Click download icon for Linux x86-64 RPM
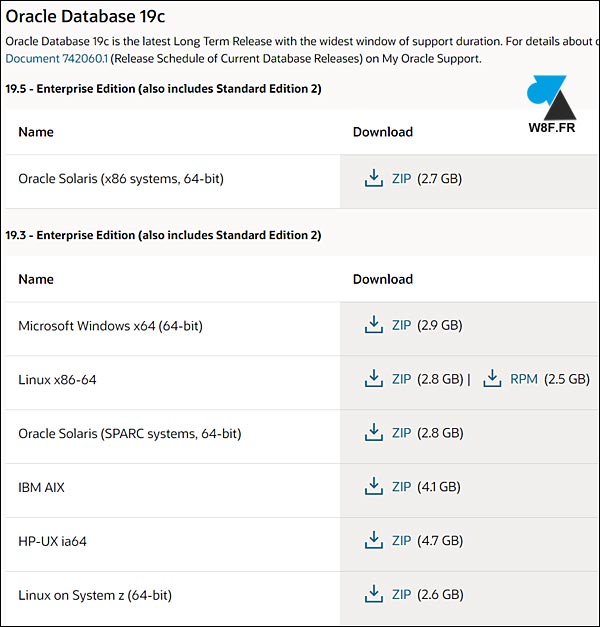This screenshot has width=600, height=627. [492, 378]
